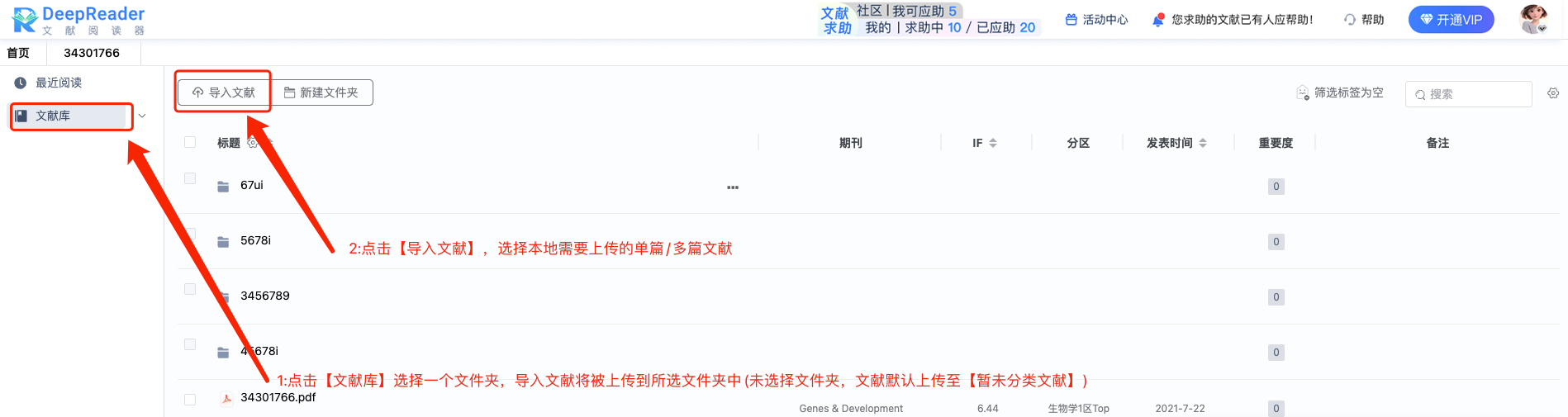
Task: Switch to the 34301766 tab
Action: coord(92,53)
